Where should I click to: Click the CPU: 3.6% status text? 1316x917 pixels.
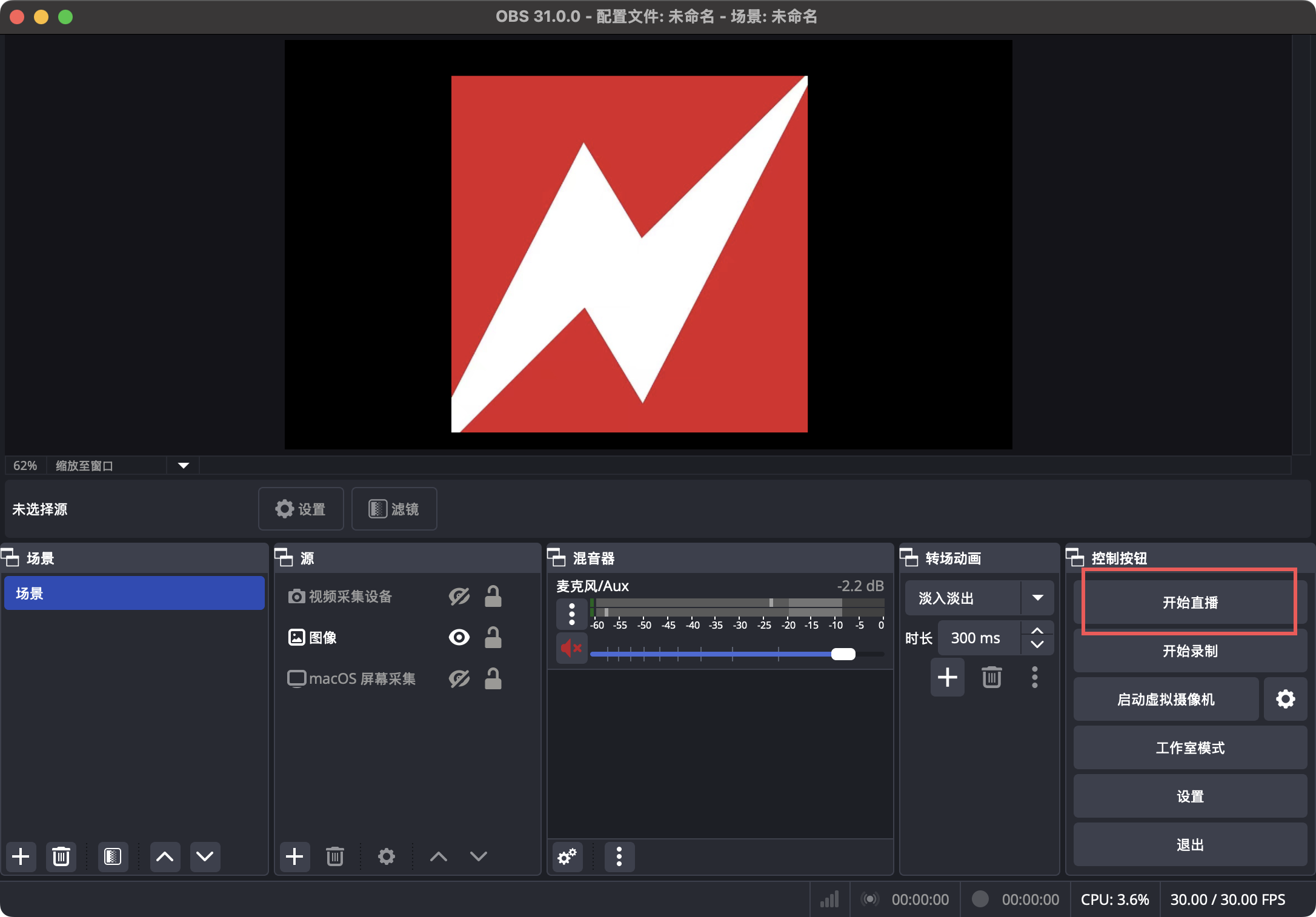coord(1115,899)
